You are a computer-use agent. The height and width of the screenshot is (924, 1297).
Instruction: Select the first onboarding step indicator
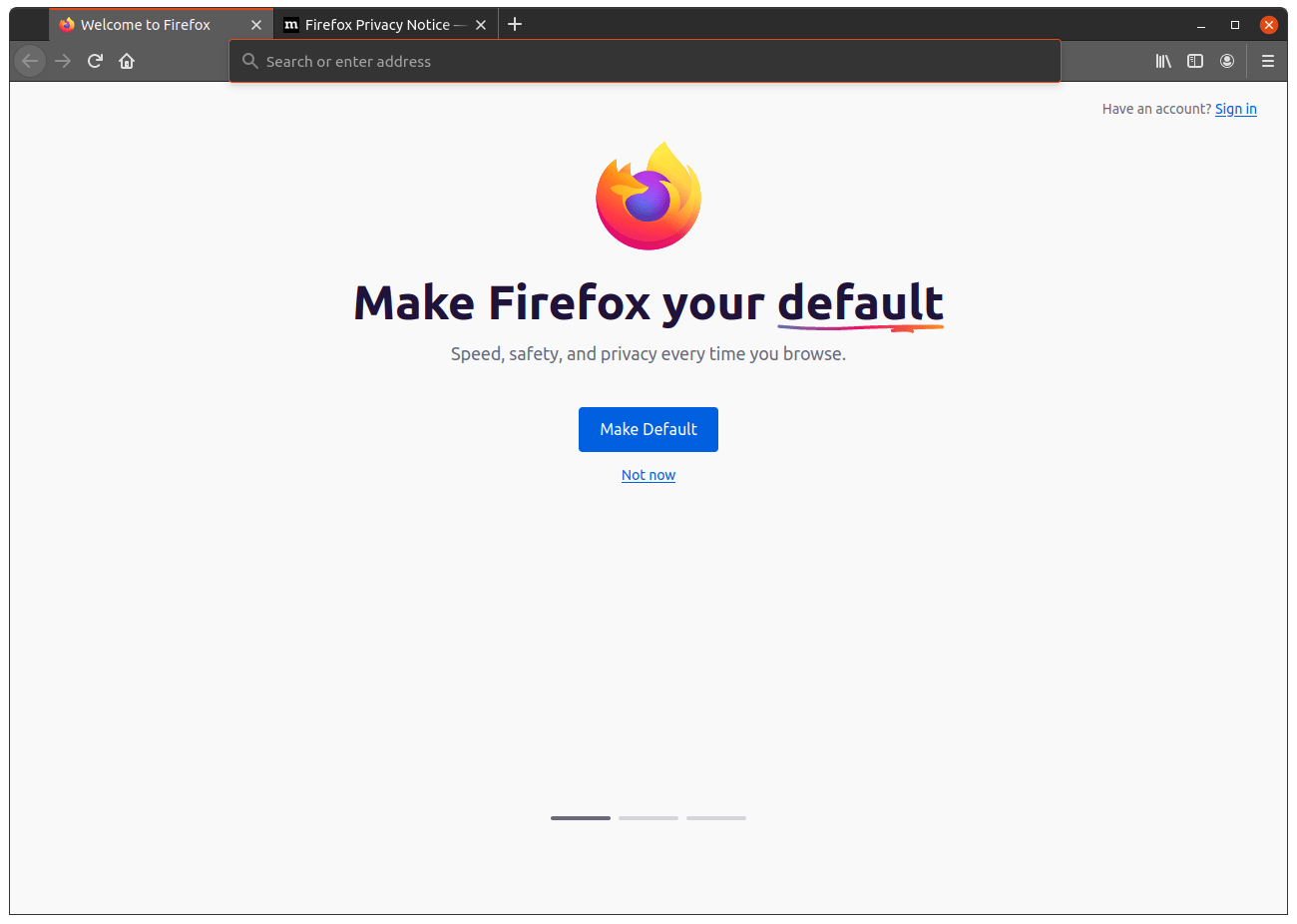[x=581, y=818]
